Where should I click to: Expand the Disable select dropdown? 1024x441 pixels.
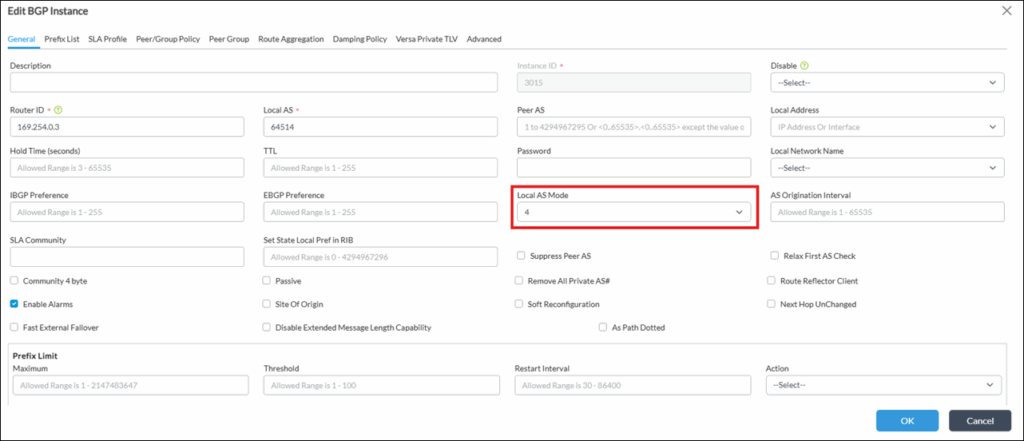pyautogui.click(x=885, y=83)
